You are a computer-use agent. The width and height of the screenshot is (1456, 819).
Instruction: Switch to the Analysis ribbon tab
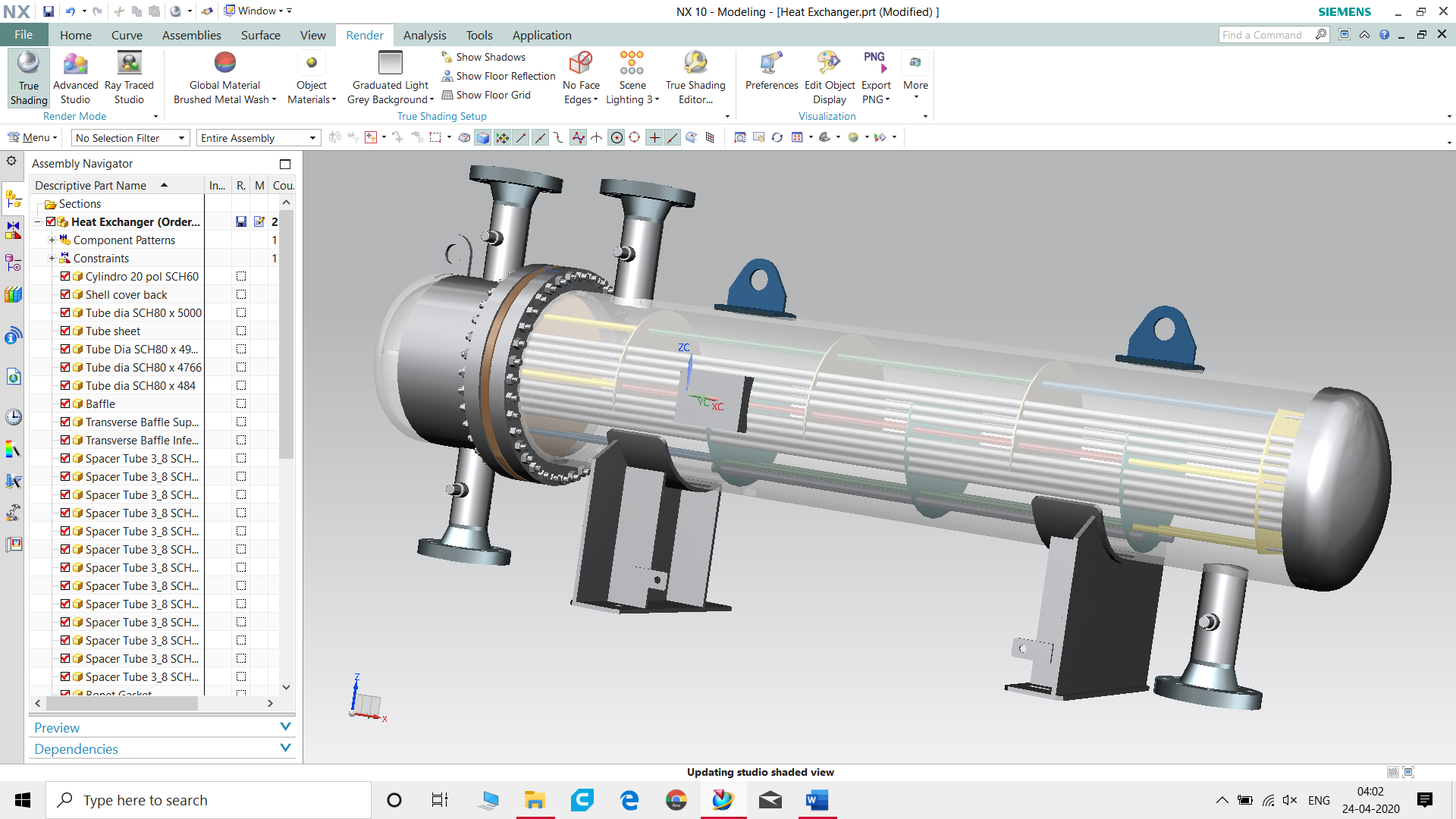coord(425,35)
